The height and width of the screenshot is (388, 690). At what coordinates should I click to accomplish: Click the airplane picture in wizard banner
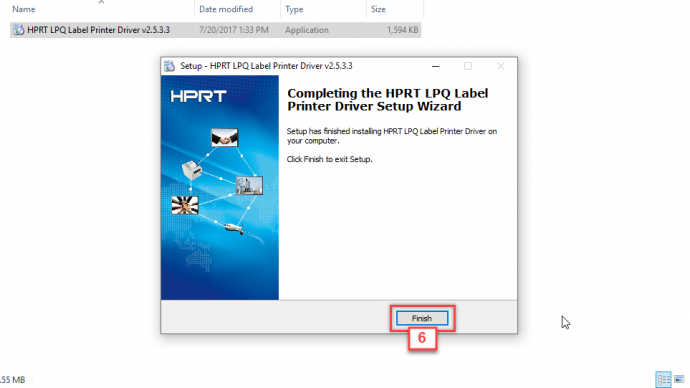tap(235, 228)
